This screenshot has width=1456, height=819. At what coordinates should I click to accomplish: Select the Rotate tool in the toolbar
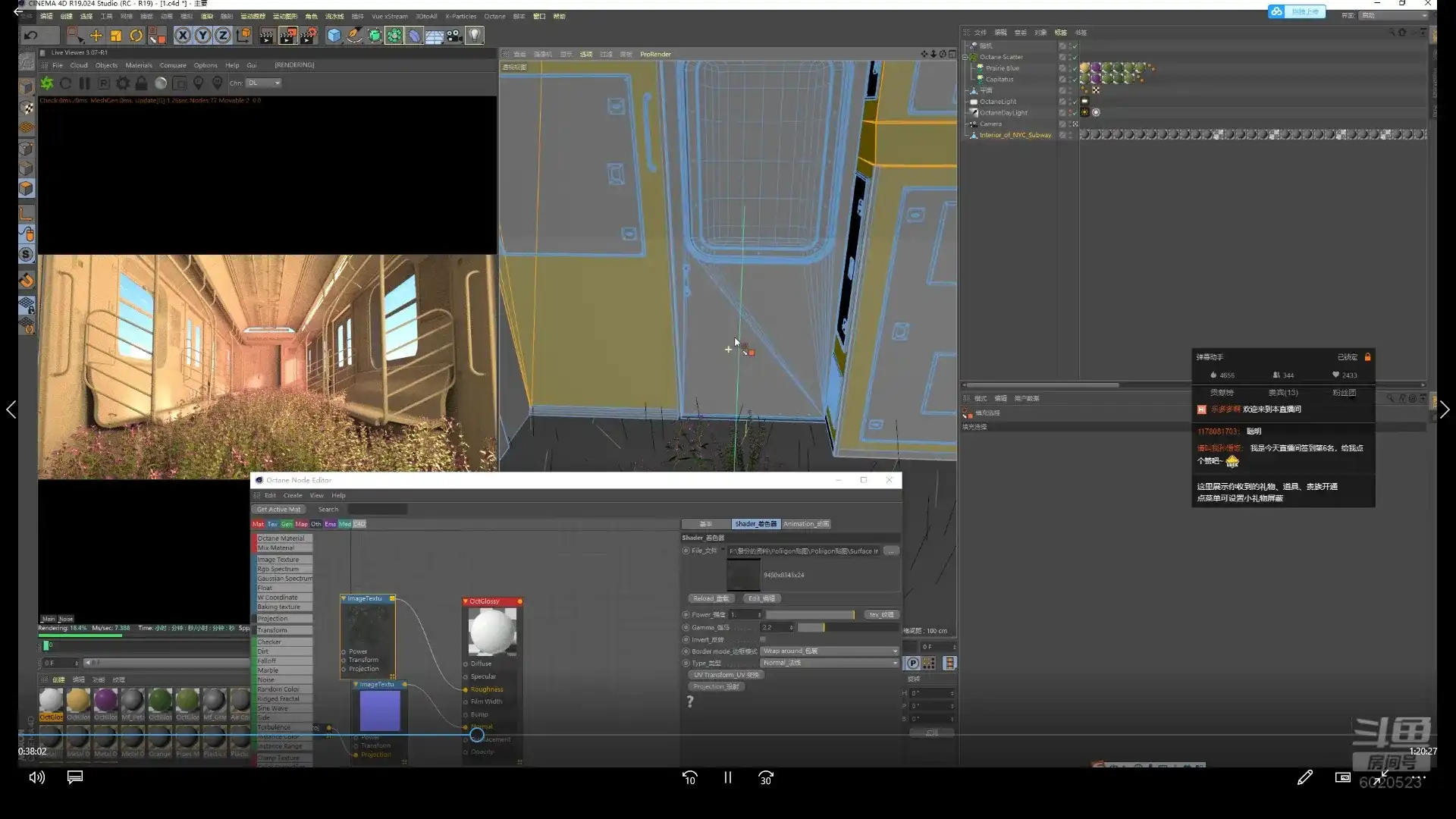136,36
